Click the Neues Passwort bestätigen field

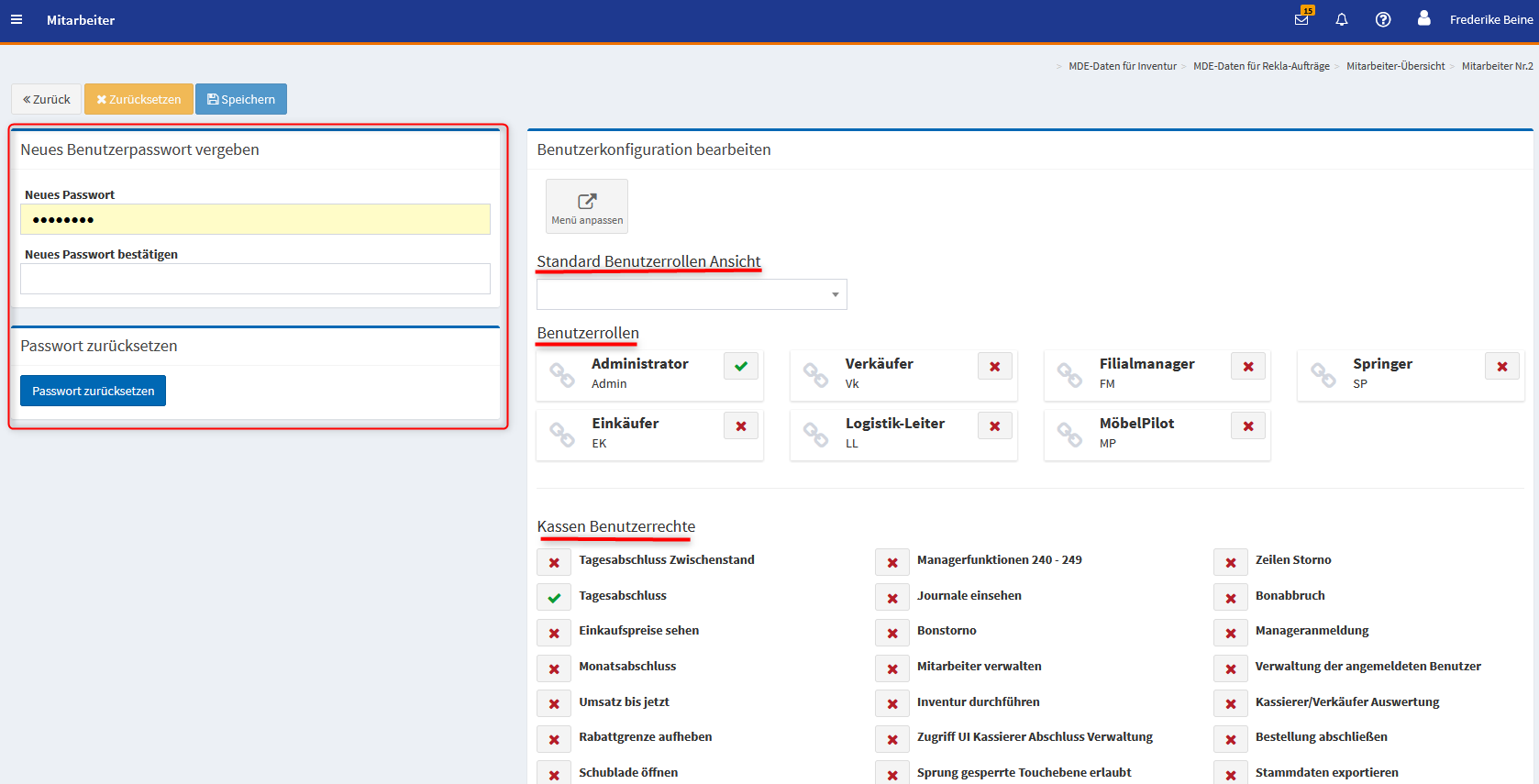(255, 279)
